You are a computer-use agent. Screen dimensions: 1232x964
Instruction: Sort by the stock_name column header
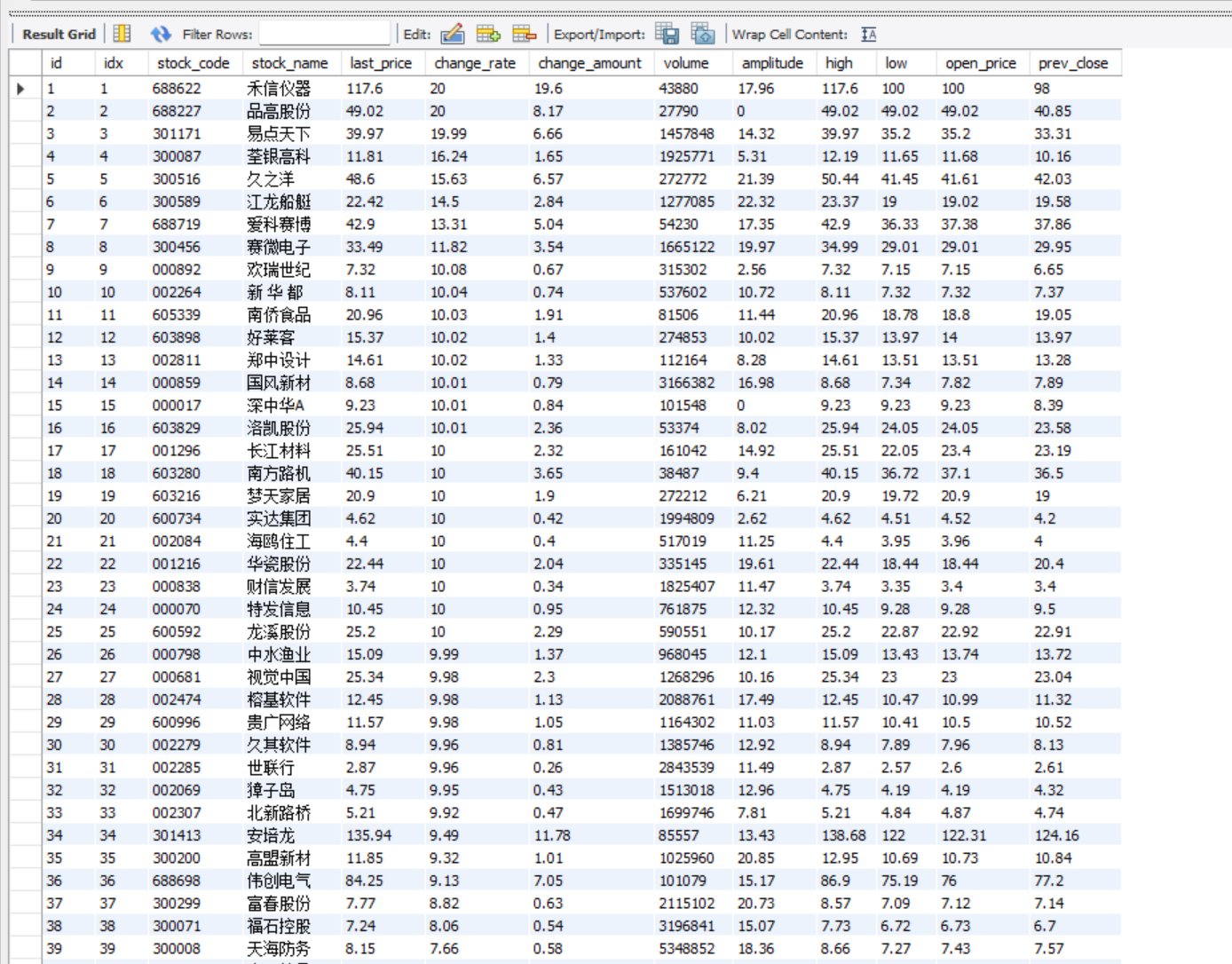point(289,63)
